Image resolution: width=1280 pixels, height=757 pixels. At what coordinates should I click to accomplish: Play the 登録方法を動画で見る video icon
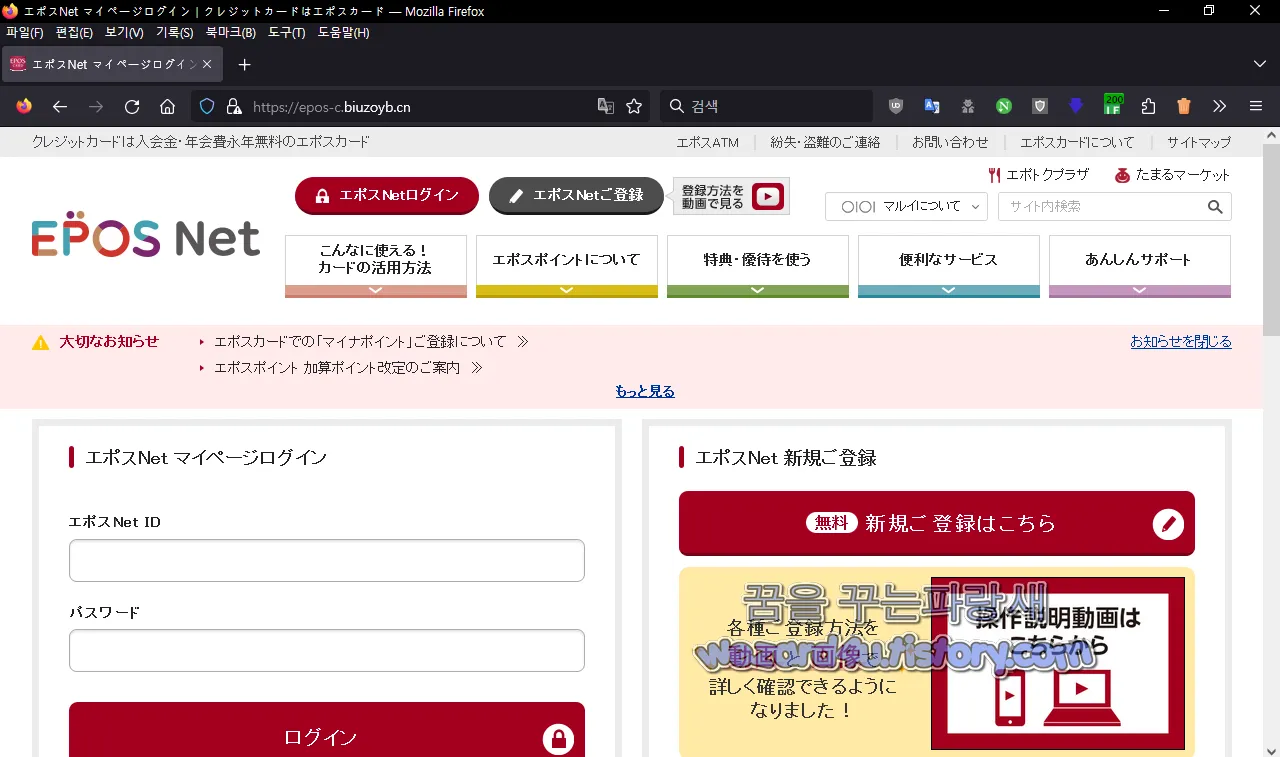click(768, 197)
